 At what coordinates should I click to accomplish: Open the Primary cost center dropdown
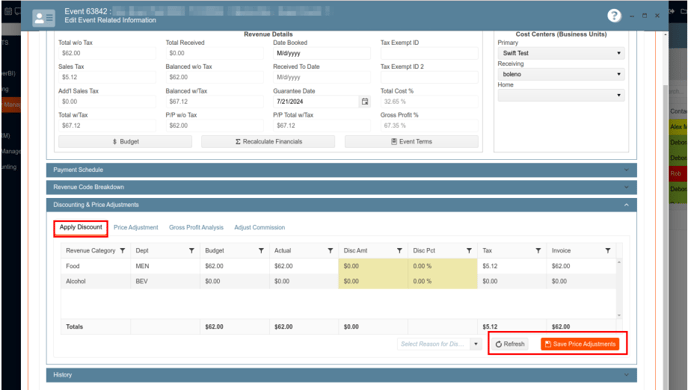click(561, 53)
